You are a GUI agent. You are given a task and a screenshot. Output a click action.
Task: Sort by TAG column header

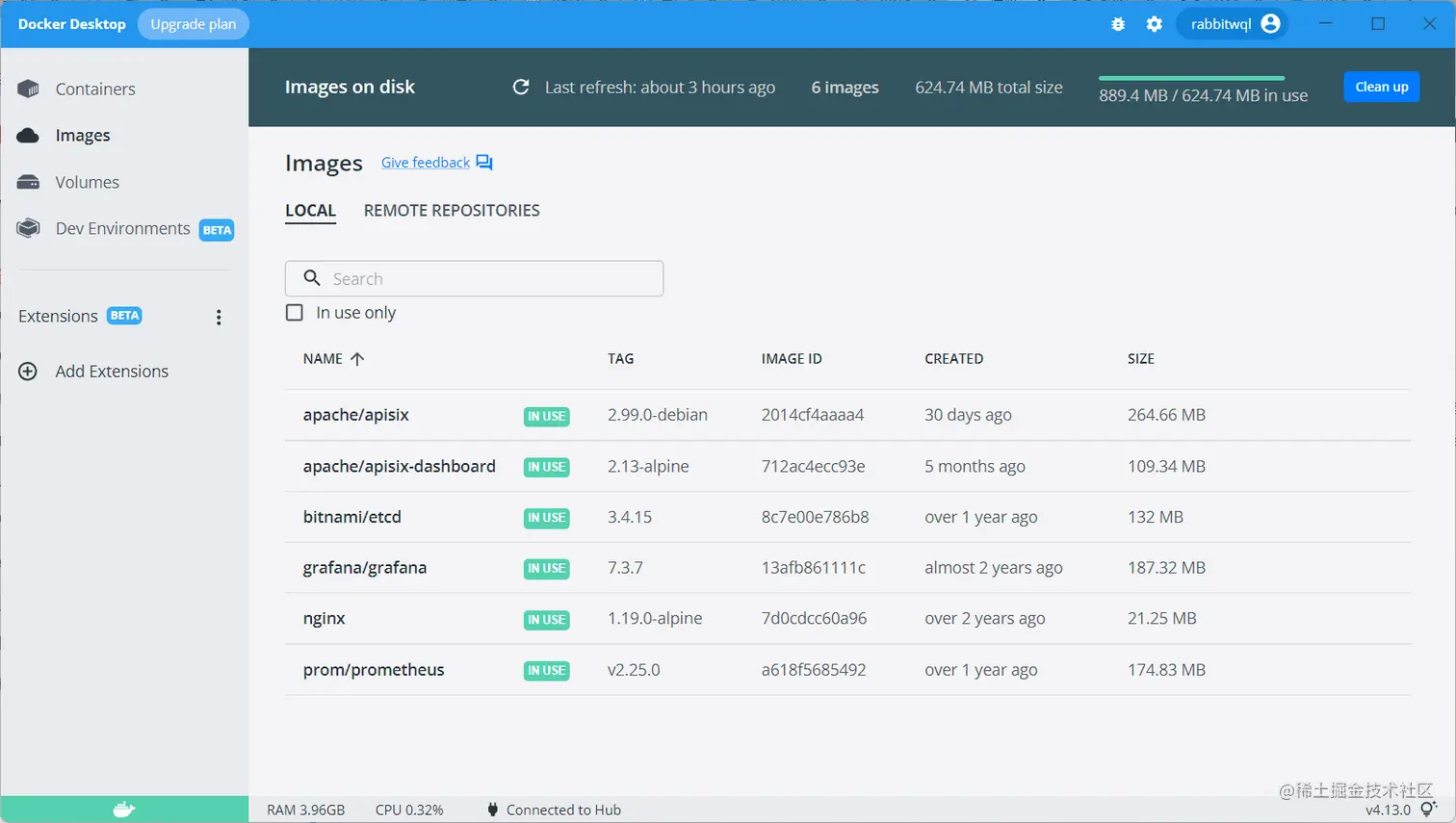tap(620, 359)
